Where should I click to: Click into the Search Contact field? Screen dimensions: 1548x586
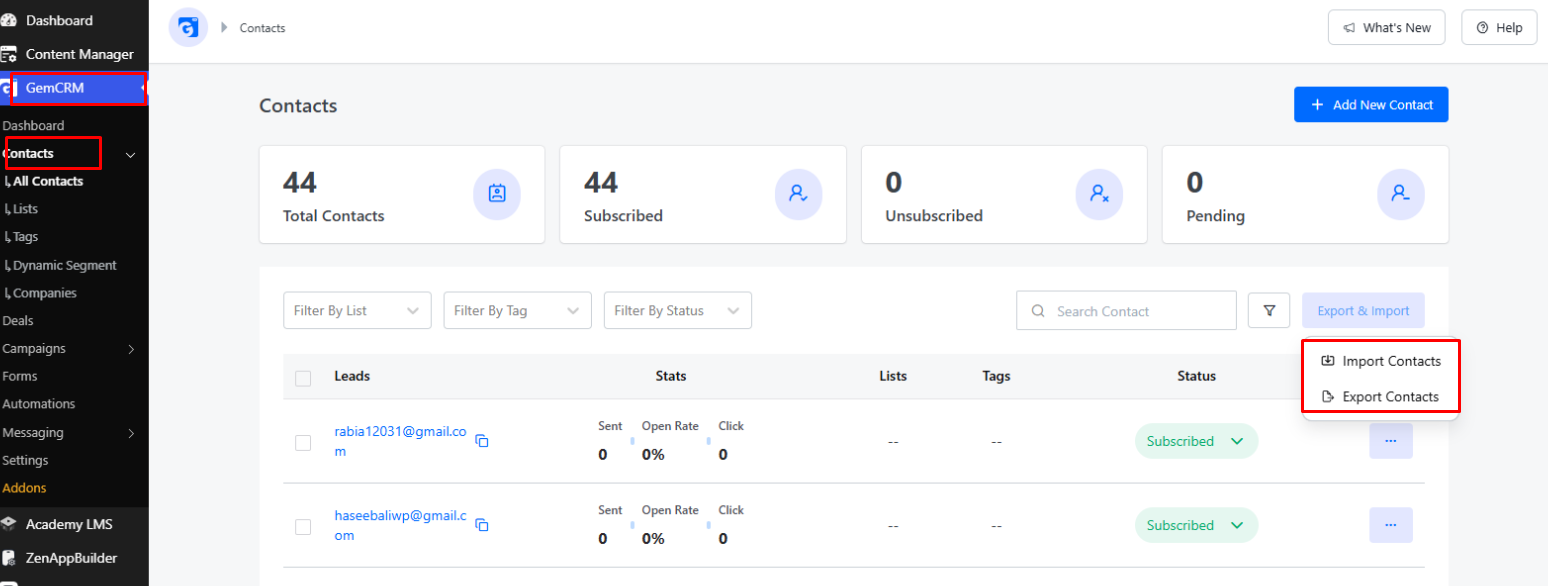pos(1126,311)
